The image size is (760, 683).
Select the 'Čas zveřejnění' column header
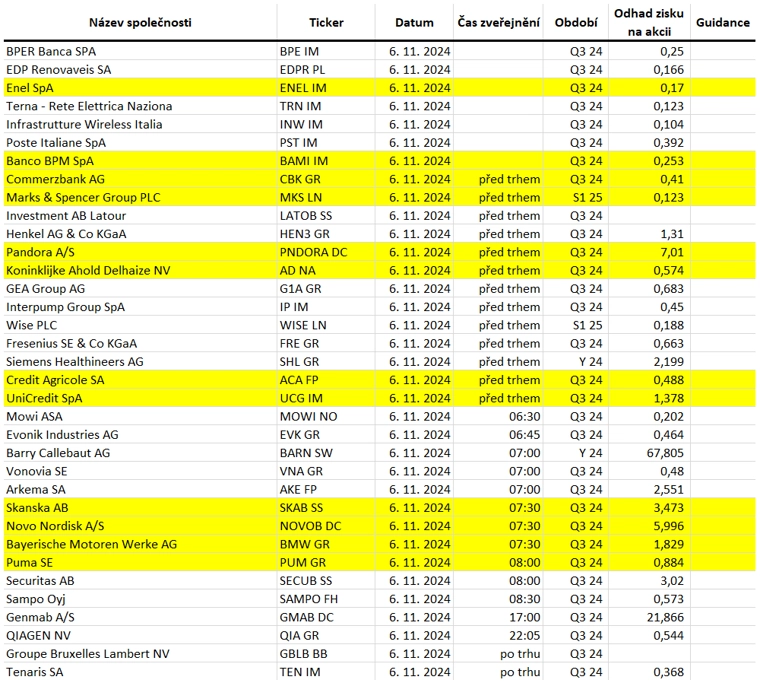[x=498, y=22]
